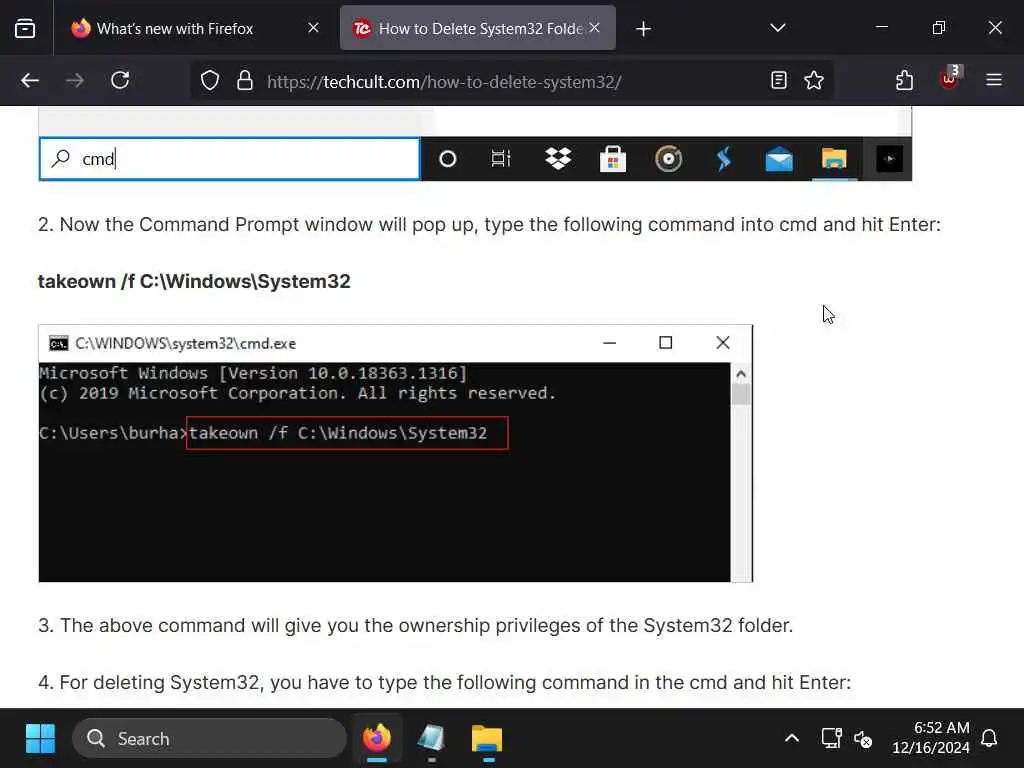Click the taskbar Search box

point(209,739)
